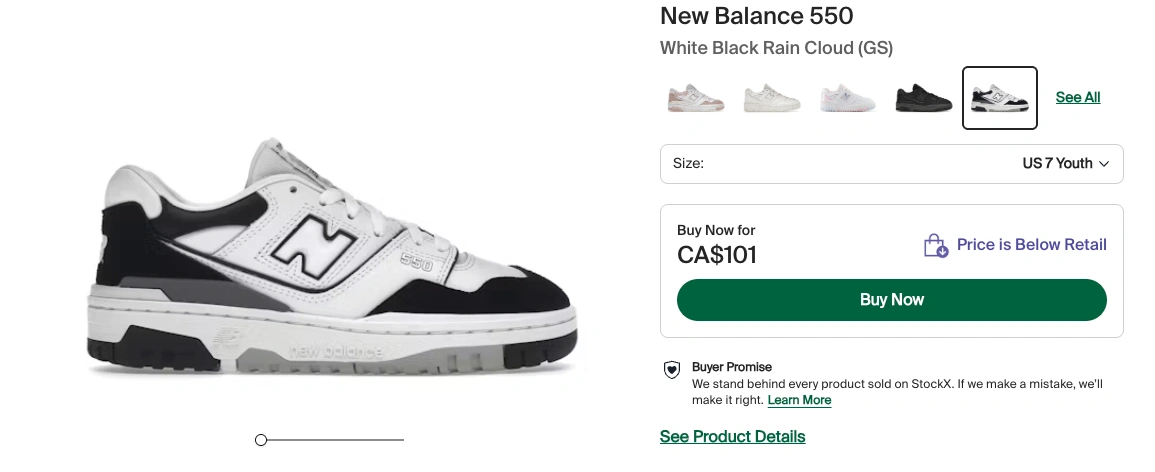Click the shopping bag price icon
1155x472 pixels.
pos(936,245)
